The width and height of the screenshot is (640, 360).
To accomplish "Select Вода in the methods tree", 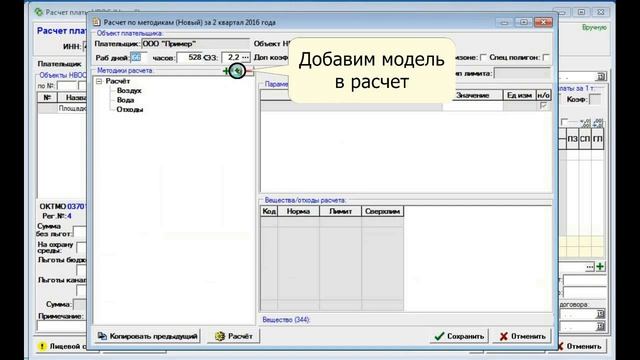I will pyautogui.click(x=125, y=100).
